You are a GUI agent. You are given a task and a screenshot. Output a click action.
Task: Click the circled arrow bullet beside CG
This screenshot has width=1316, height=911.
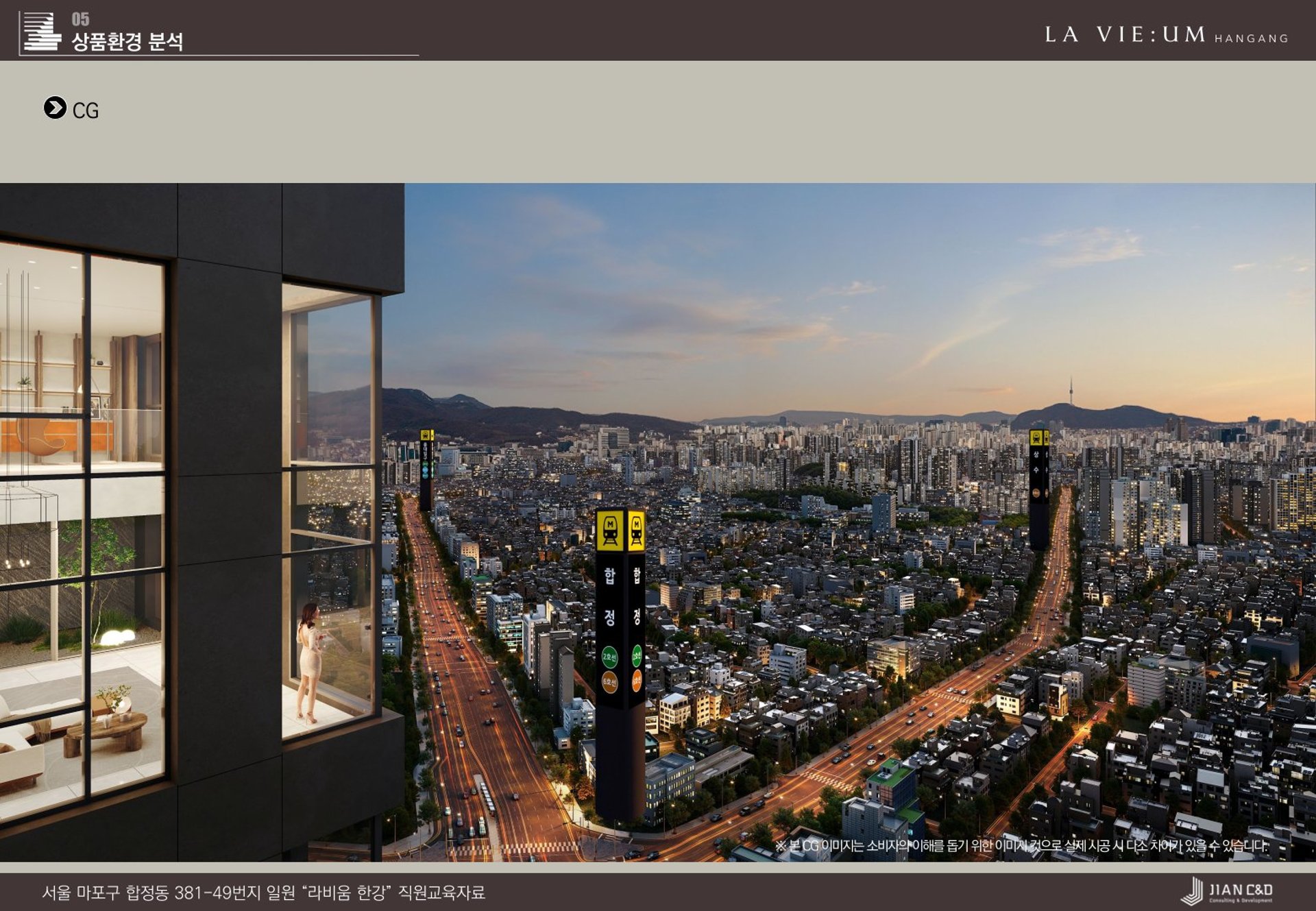coord(55,108)
